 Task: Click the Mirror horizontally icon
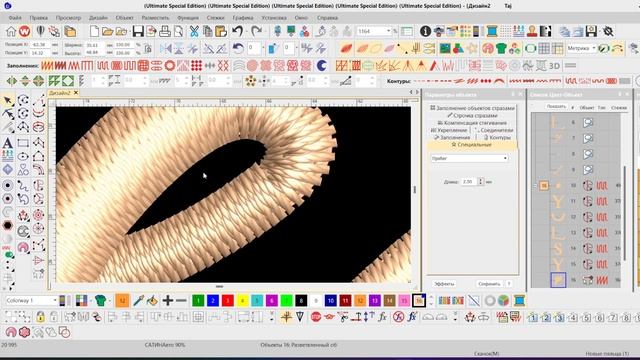coord(166,49)
